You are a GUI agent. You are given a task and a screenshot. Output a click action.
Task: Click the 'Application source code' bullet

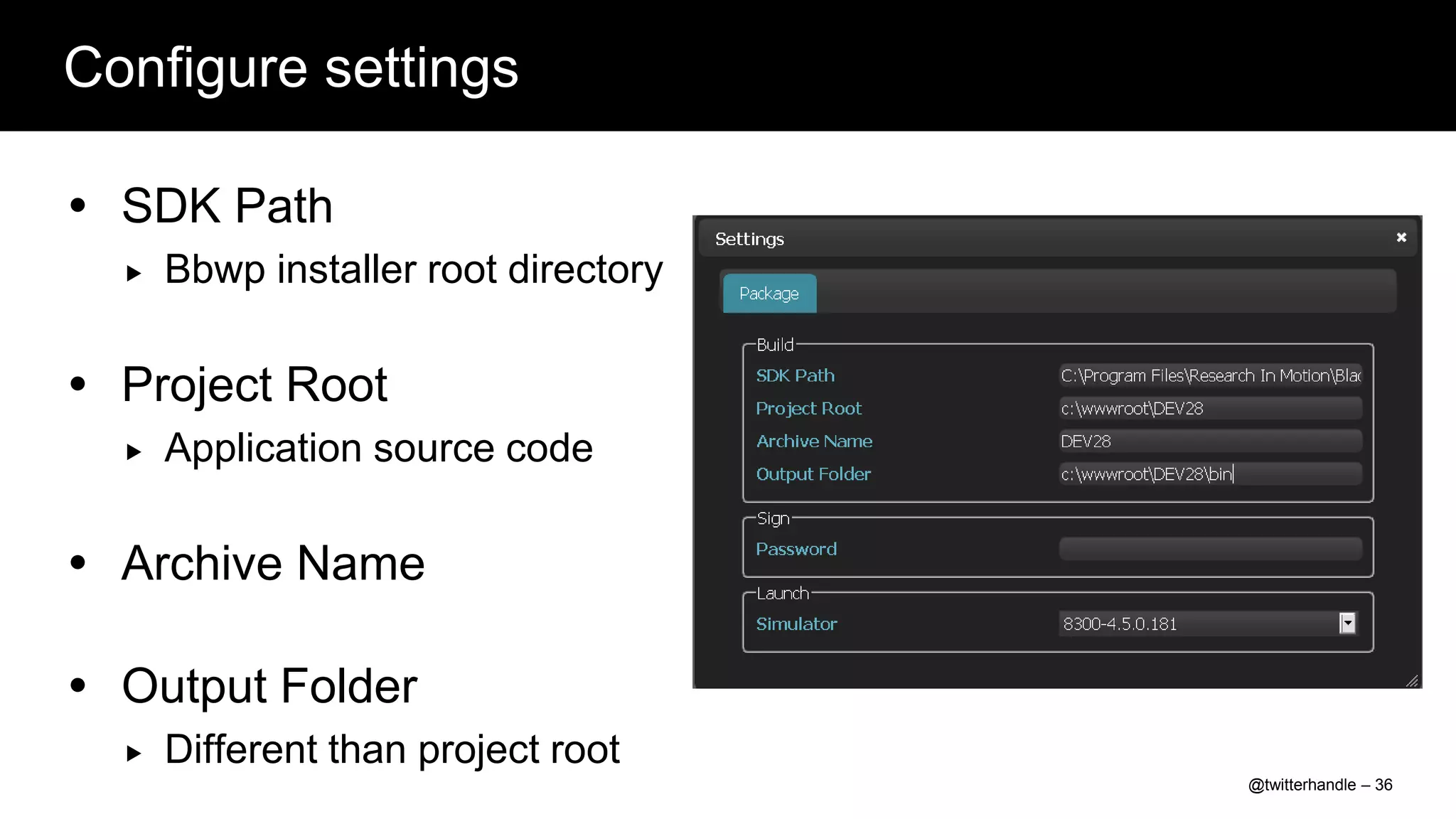[x=379, y=449]
